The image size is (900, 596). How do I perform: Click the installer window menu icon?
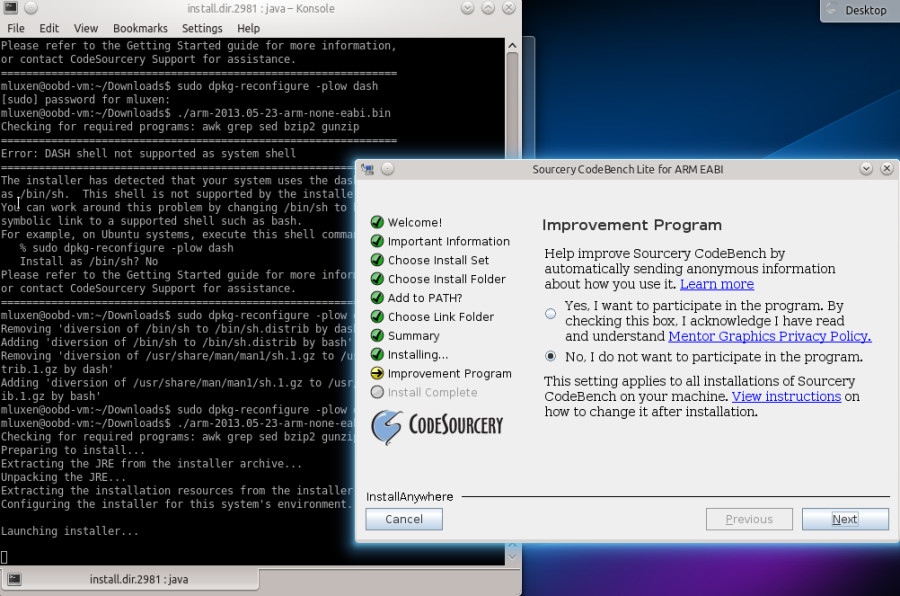coord(368,169)
